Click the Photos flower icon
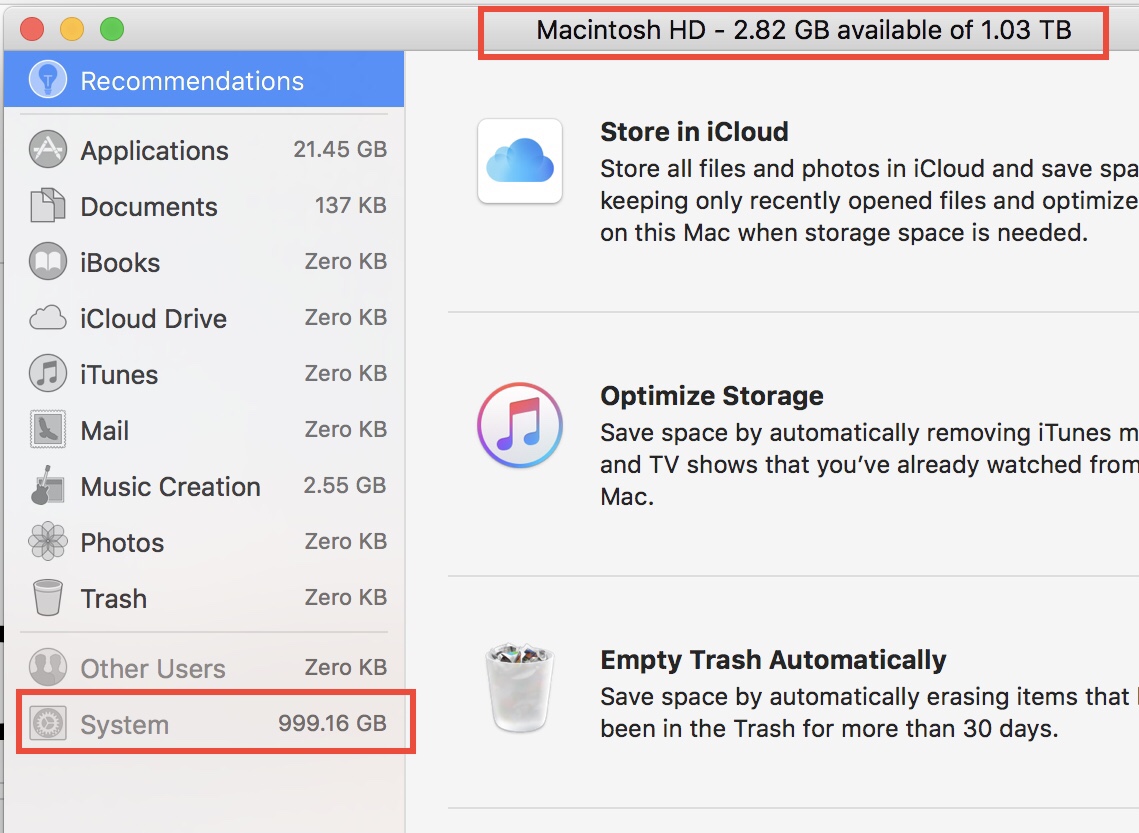The width and height of the screenshot is (1139, 833). click(x=48, y=541)
